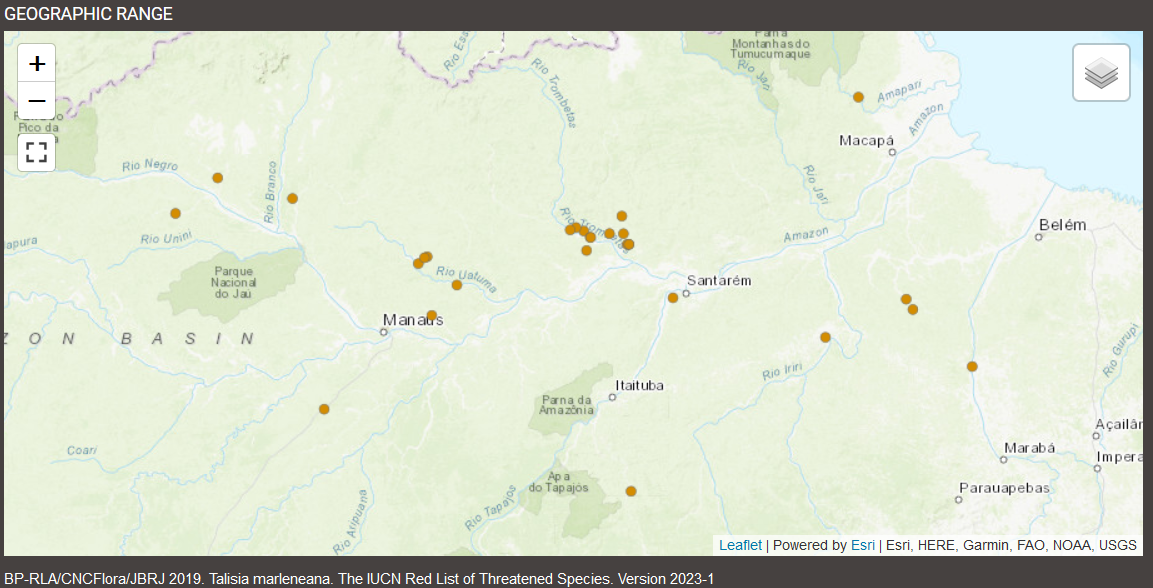Select the occurrence marker near Amapari
1153x588 pixels.
pyautogui.click(x=858, y=97)
